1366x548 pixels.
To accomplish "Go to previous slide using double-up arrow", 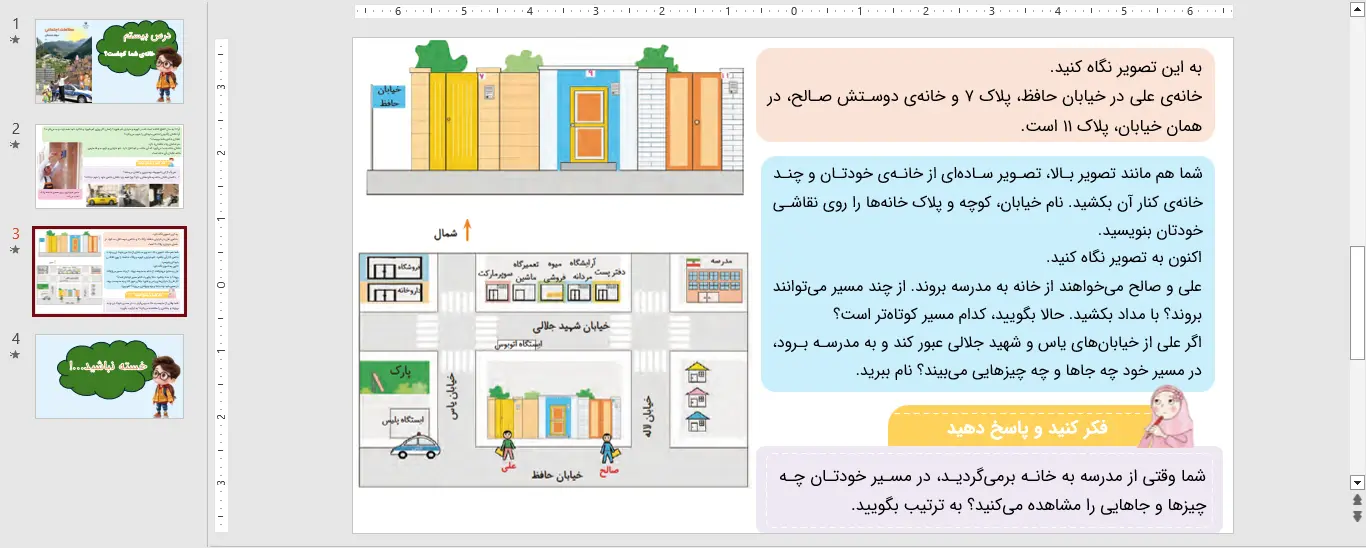I will [1357, 499].
